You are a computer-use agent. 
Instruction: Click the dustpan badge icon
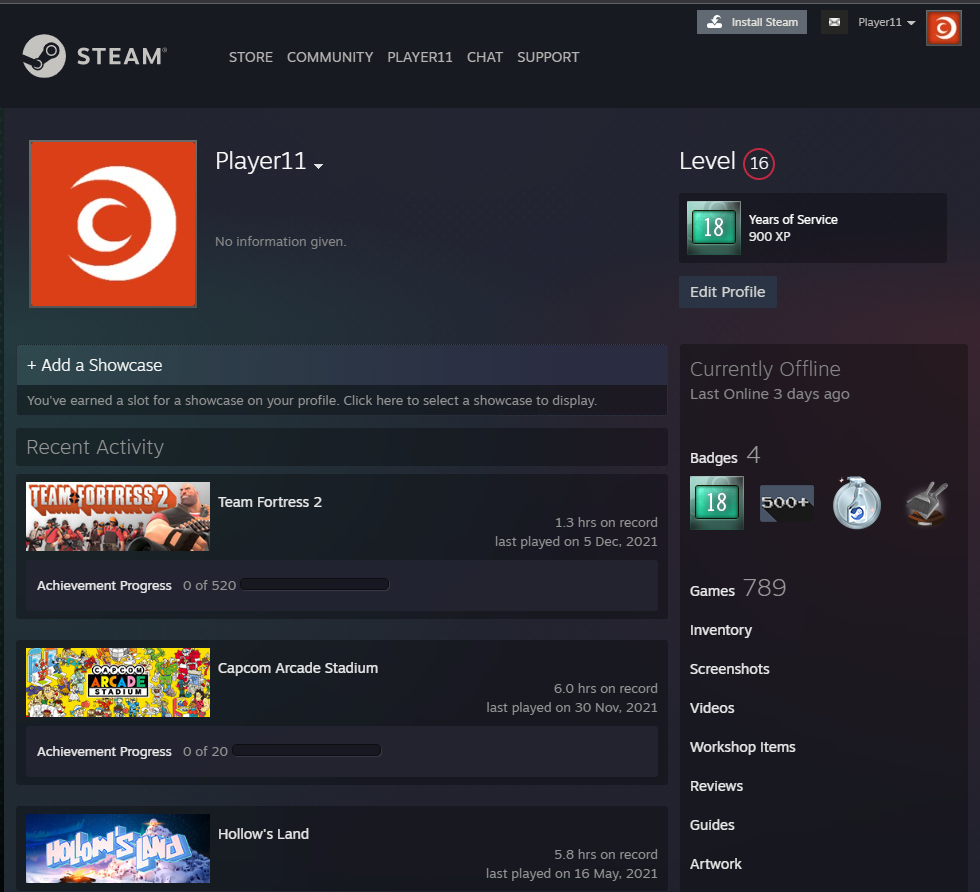tap(927, 503)
